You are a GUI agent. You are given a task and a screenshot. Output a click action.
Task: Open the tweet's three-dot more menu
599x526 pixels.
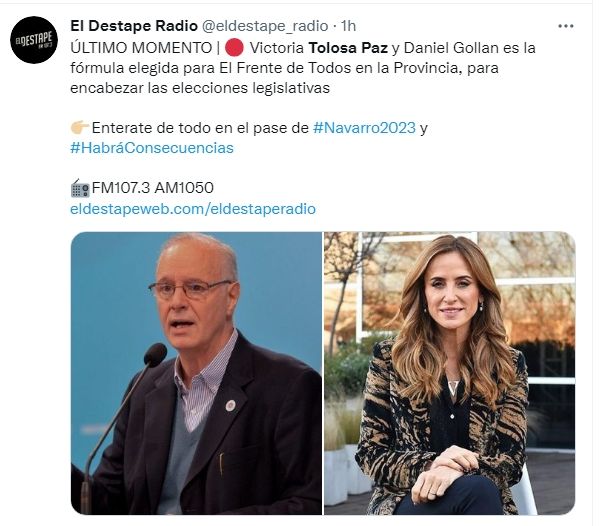566,26
